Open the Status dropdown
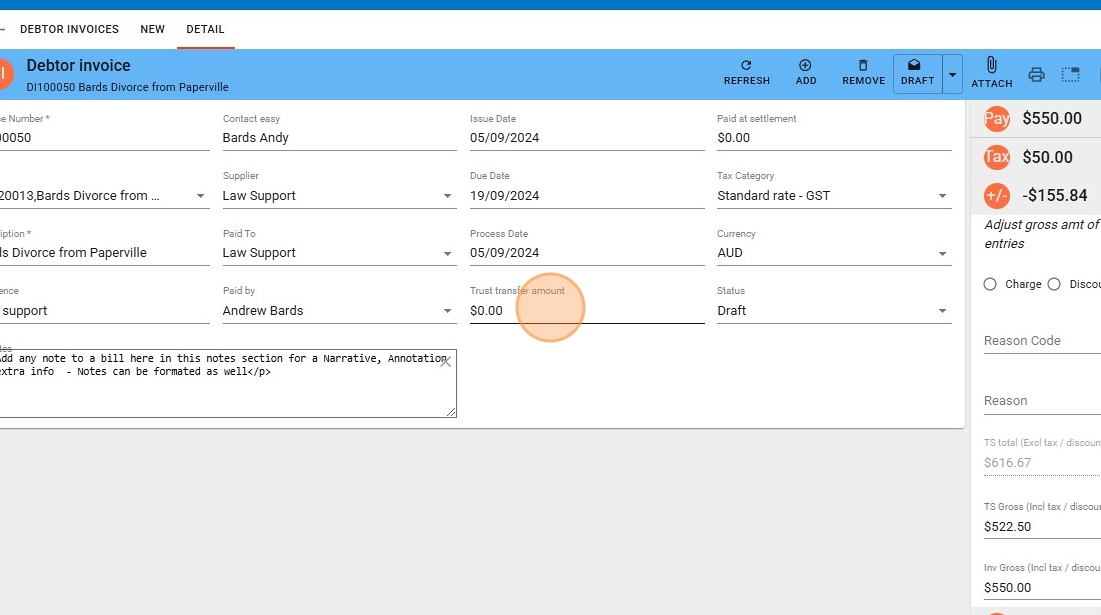The width and height of the screenshot is (1101, 615). coord(942,311)
